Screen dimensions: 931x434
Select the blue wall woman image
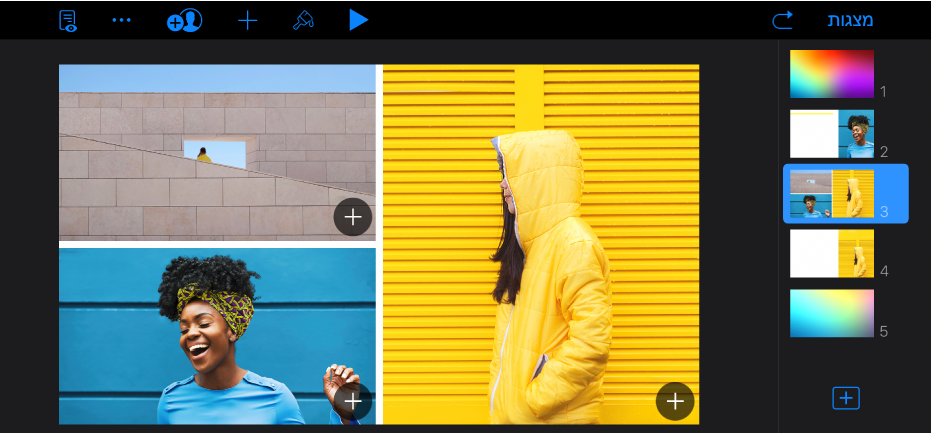[x=217, y=336]
